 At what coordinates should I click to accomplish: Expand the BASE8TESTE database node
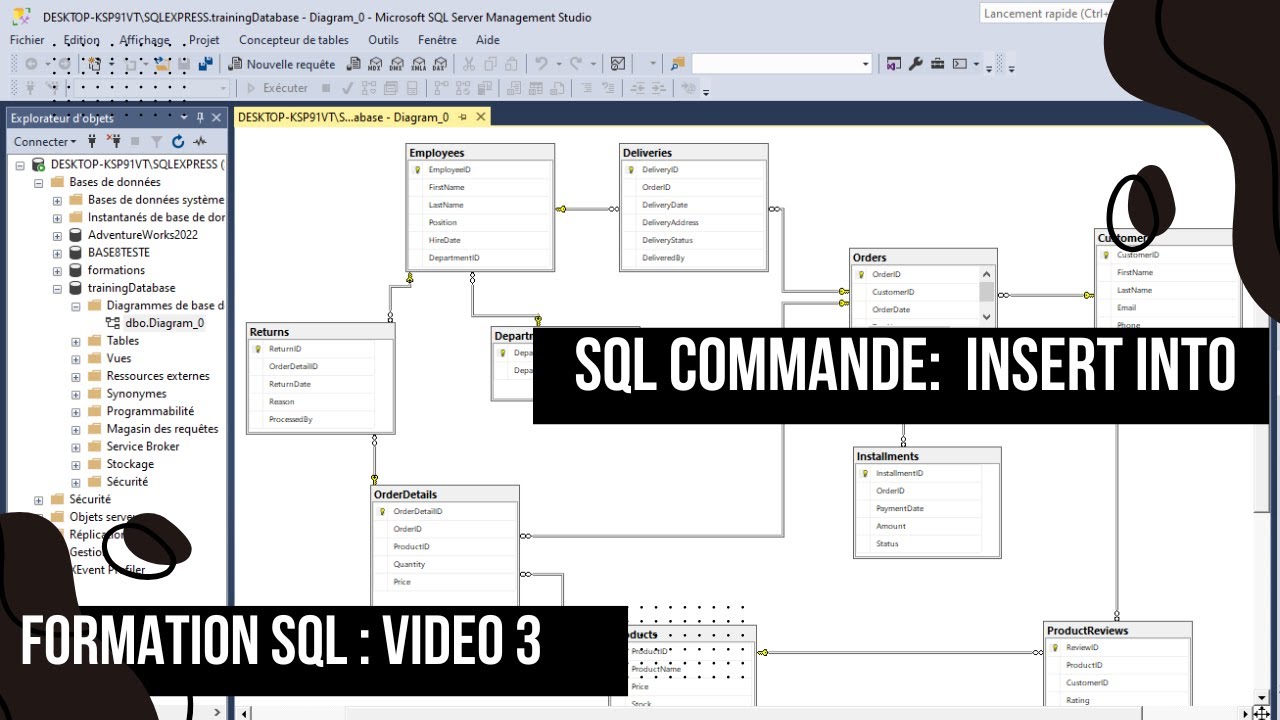pyautogui.click(x=57, y=253)
